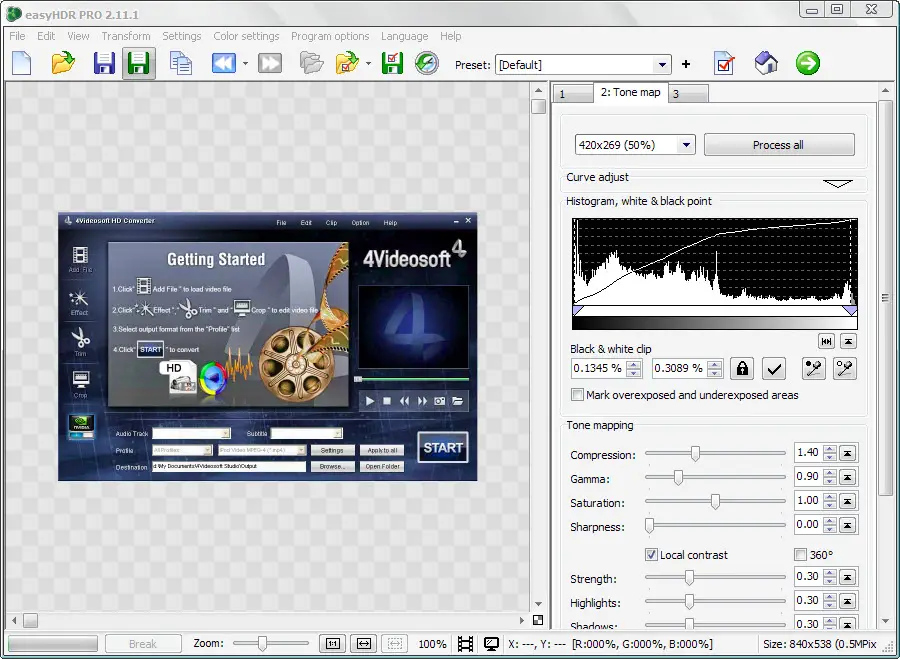
Task: Click the blue rewind Undo icon
Action: (x=223, y=63)
